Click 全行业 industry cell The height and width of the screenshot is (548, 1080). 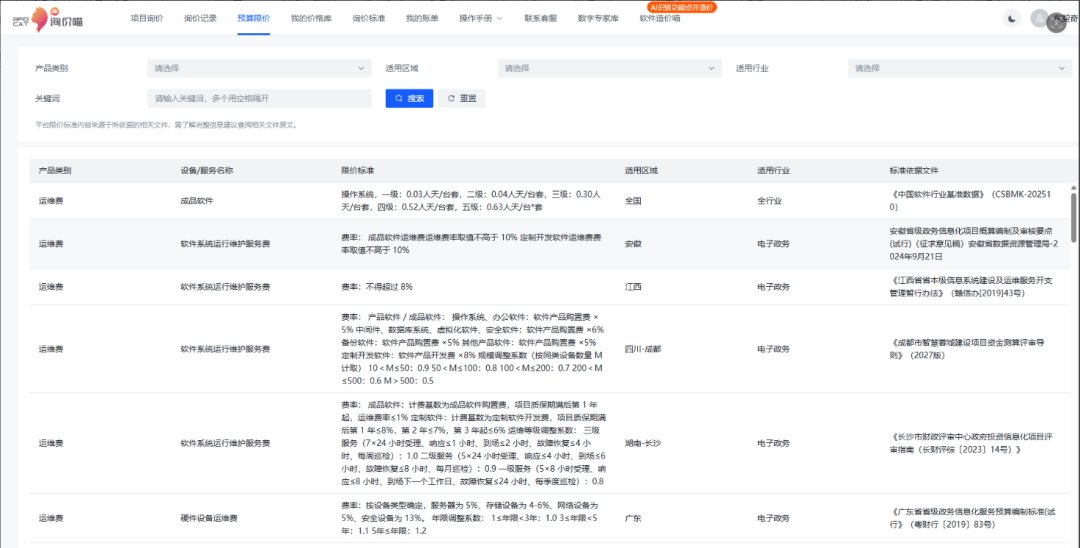(x=769, y=201)
